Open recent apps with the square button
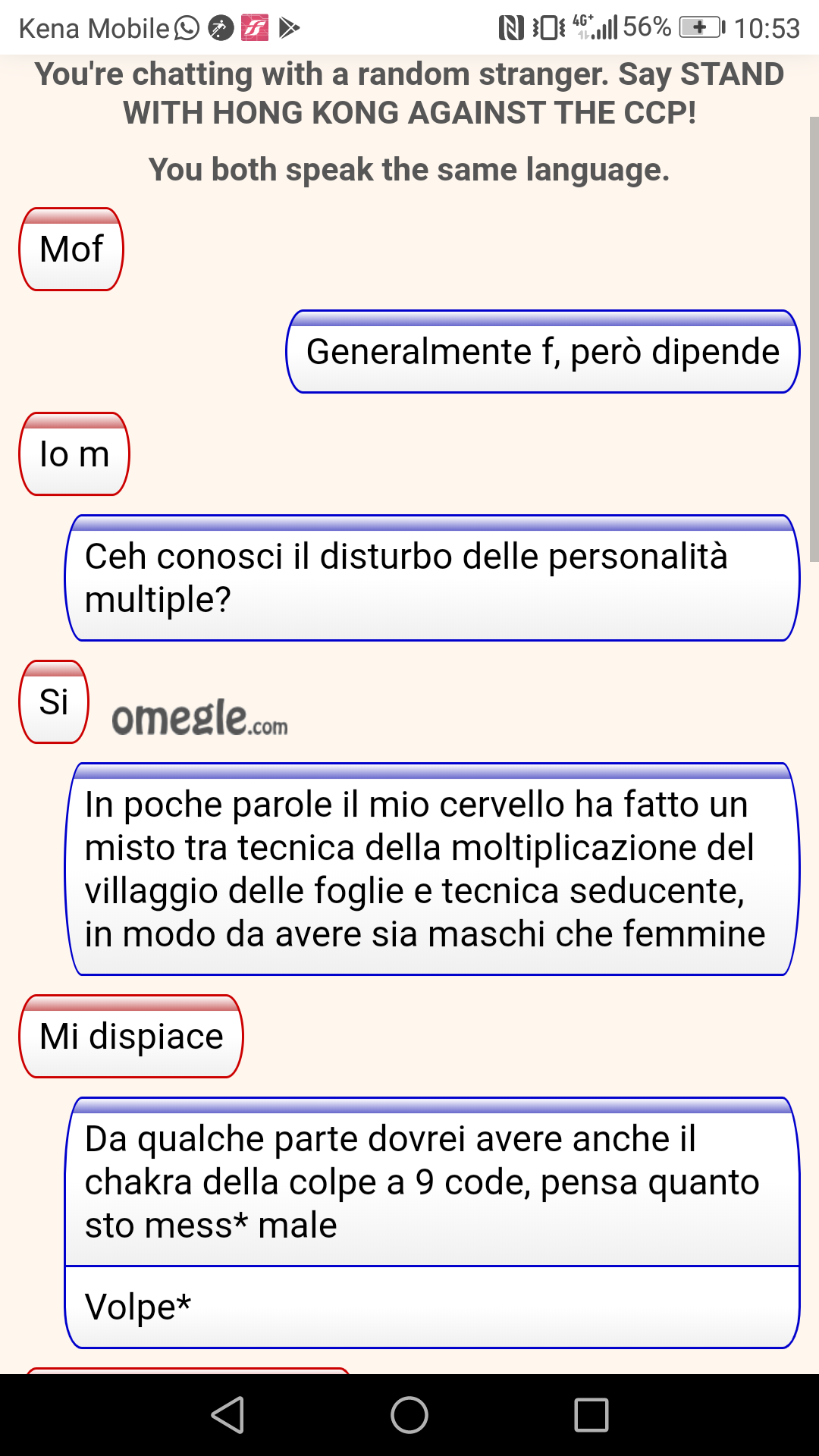This screenshot has height=1456, width=819. tap(591, 1415)
